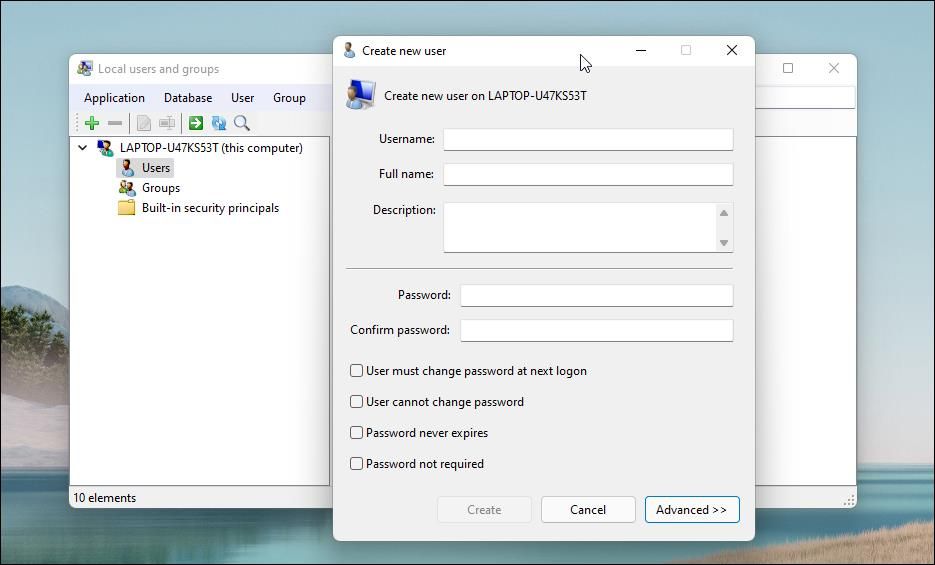
Task: Open the Built-in security principals folder icon
Action: [127, 208]
